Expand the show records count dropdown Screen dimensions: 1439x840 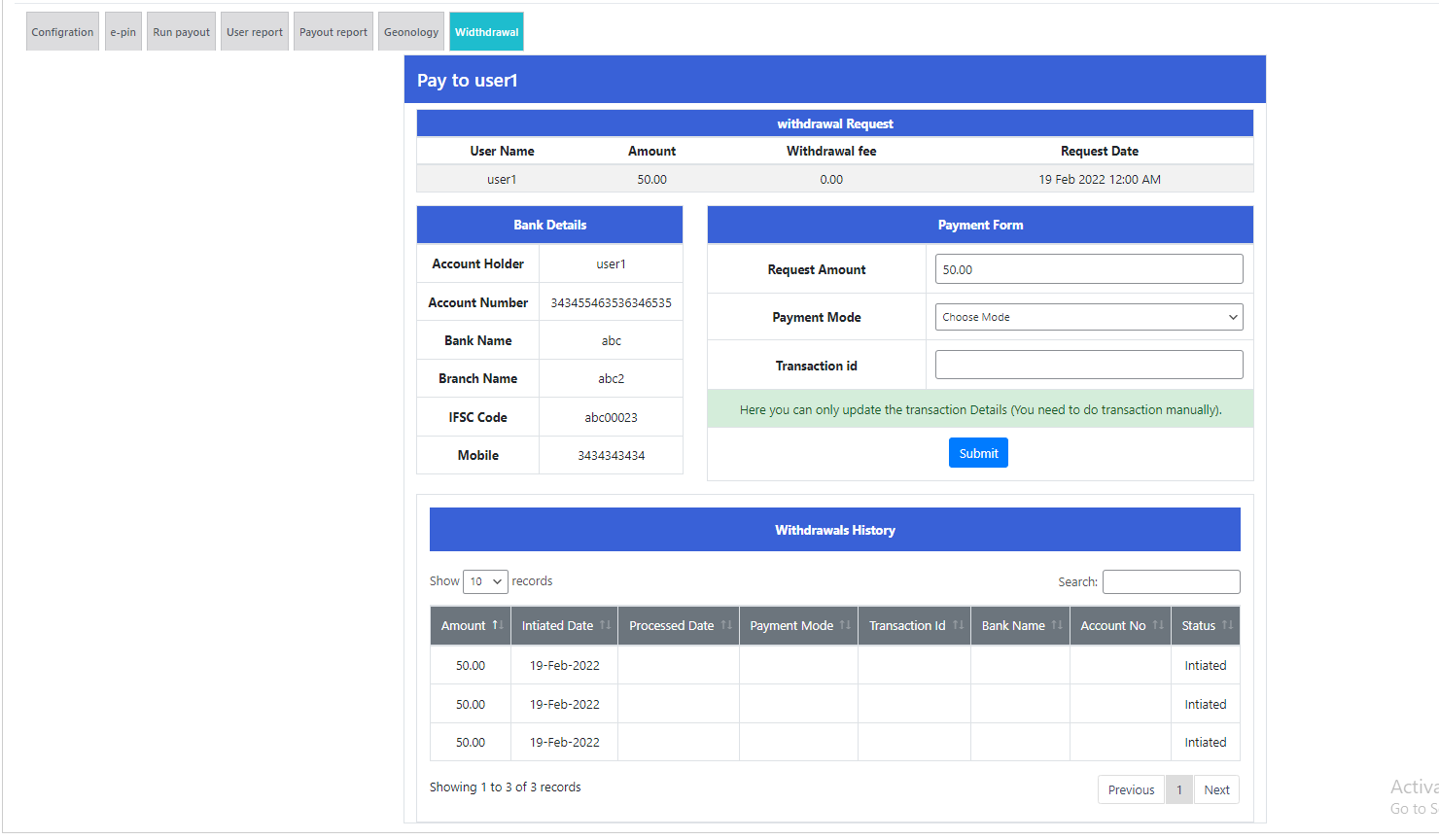click(485, 581)
